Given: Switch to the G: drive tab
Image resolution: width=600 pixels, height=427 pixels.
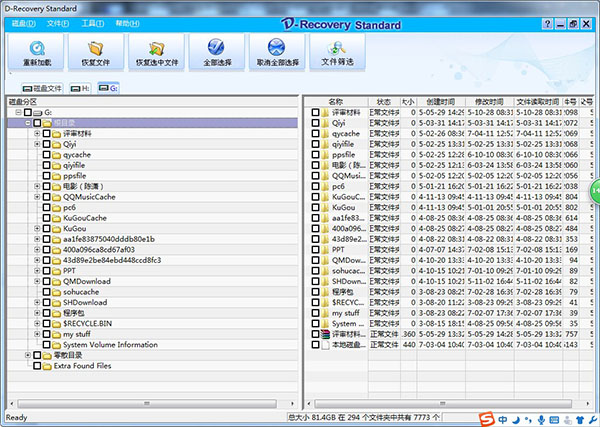Looking at the screenshot, I should tap(108, 88).
